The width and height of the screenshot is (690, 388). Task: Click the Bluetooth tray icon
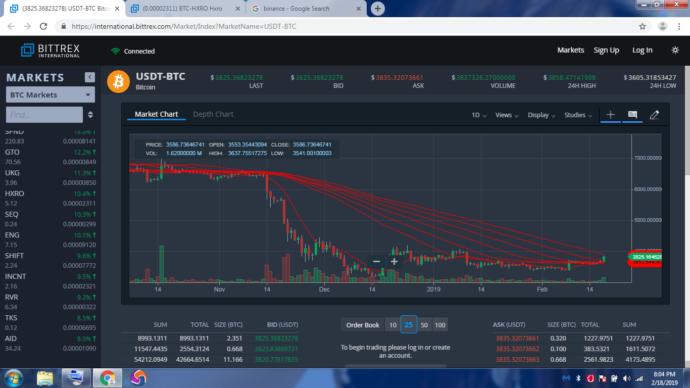[x=578, y=378]
